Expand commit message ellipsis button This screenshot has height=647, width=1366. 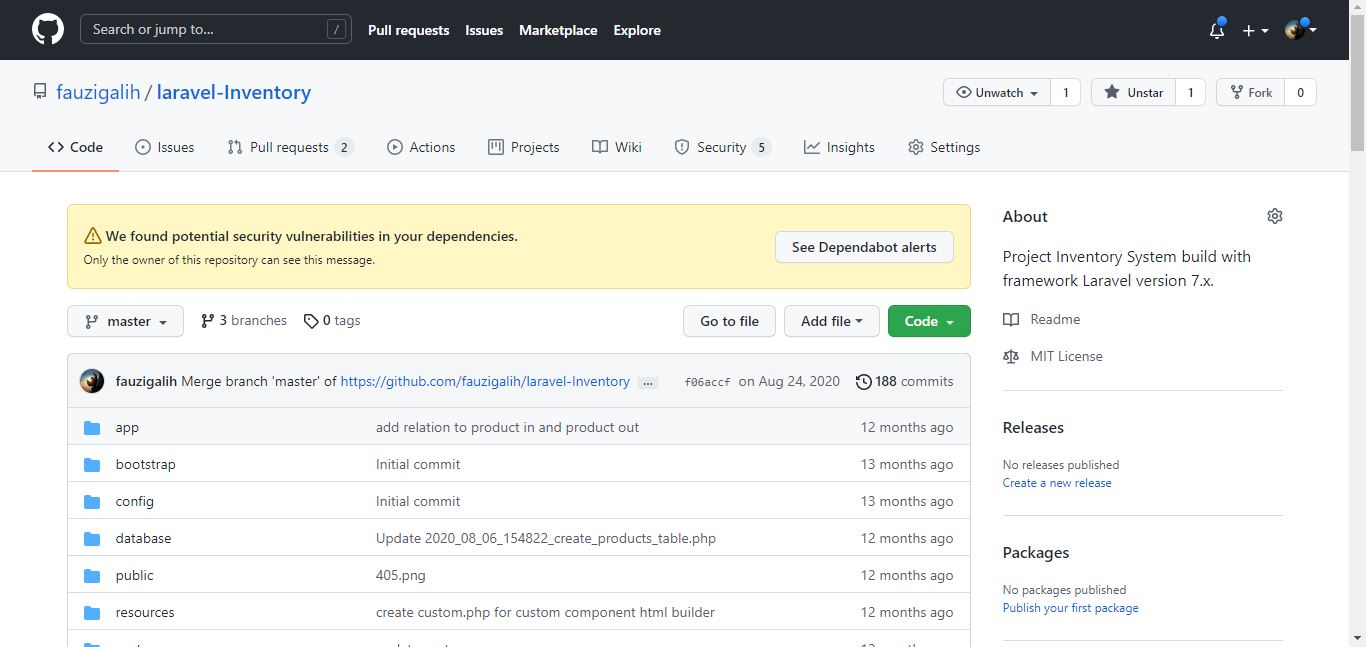pos(647,382)
